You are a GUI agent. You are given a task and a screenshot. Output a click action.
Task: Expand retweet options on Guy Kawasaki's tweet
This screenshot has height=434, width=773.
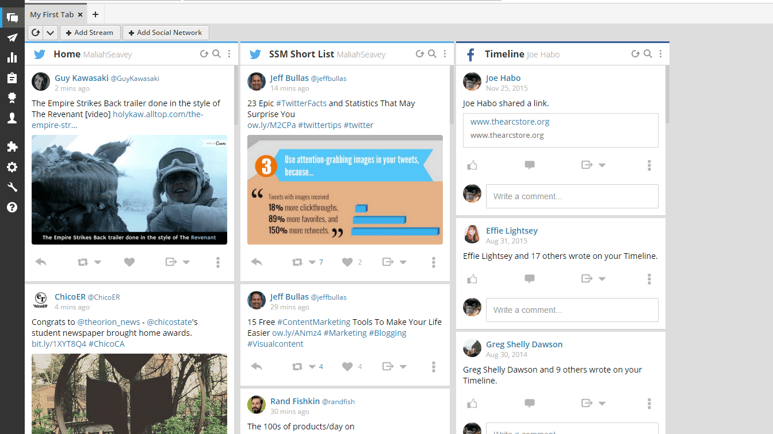point(98,262)
